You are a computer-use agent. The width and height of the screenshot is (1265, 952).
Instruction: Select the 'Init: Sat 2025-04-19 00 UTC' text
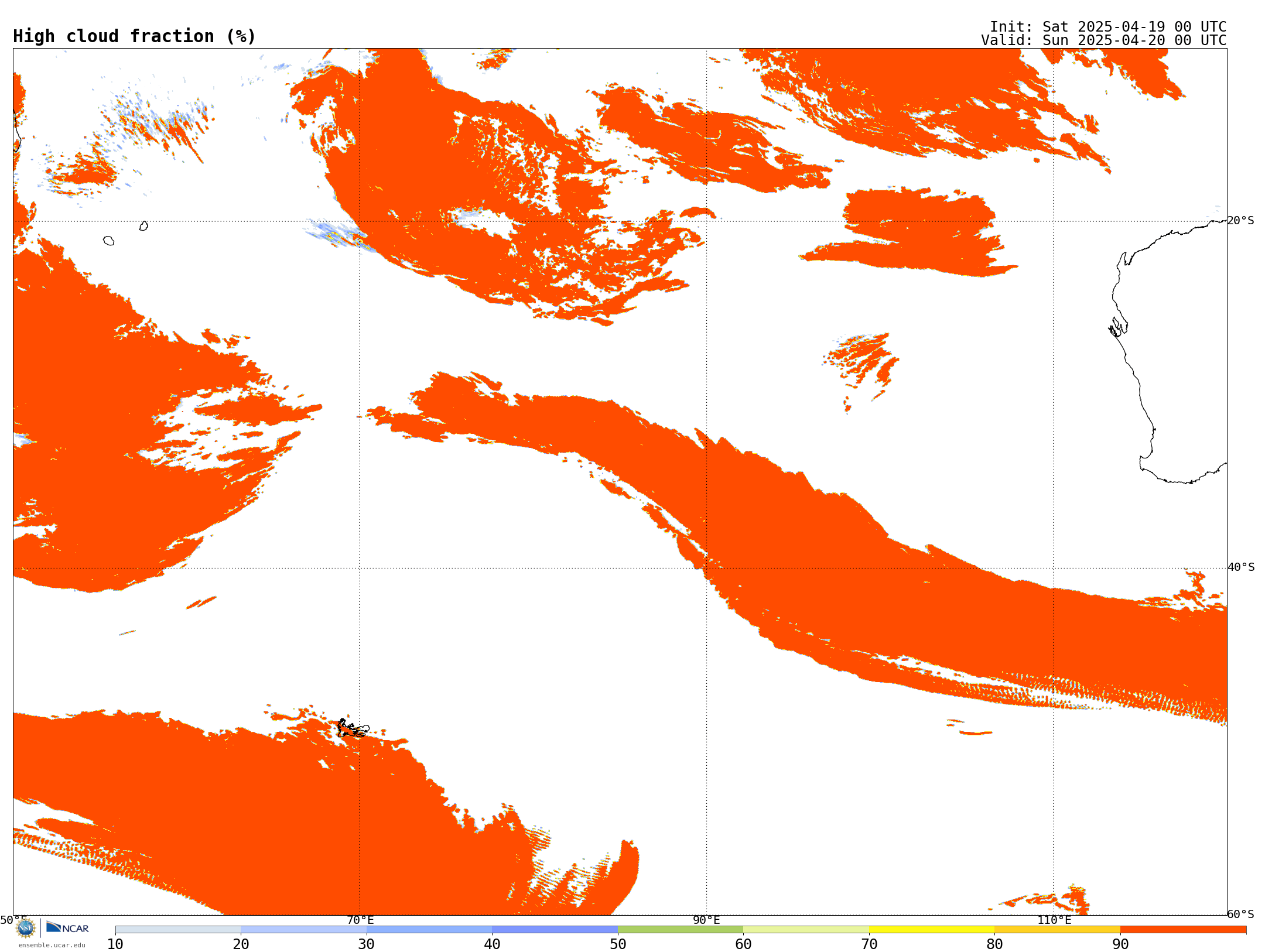click(x=1108, y=27)
